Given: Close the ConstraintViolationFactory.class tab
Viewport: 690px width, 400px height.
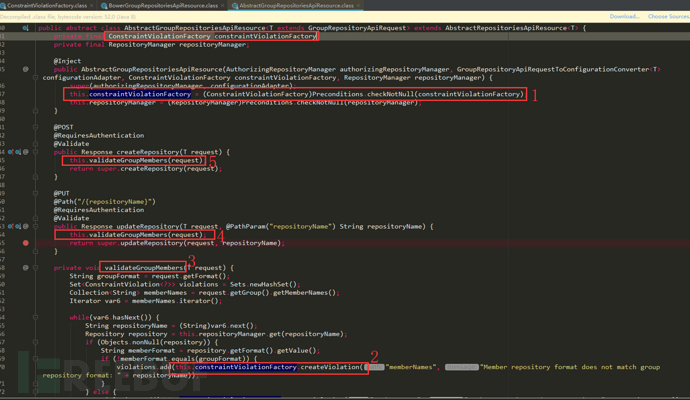Looking at the screenshot, I should pos(92,6).
